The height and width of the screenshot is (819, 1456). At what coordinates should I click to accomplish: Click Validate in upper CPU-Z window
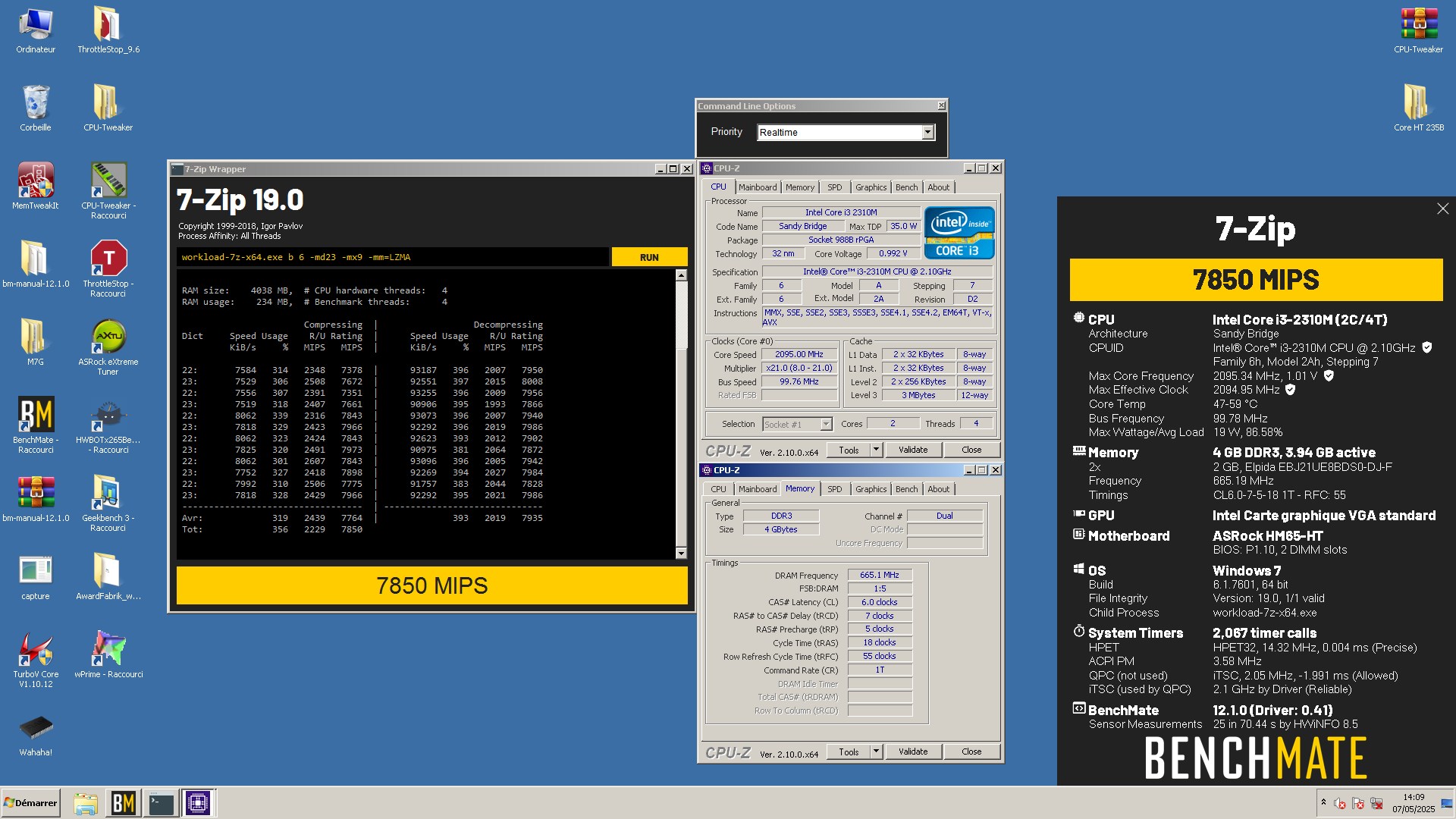(x=913, y=450)
